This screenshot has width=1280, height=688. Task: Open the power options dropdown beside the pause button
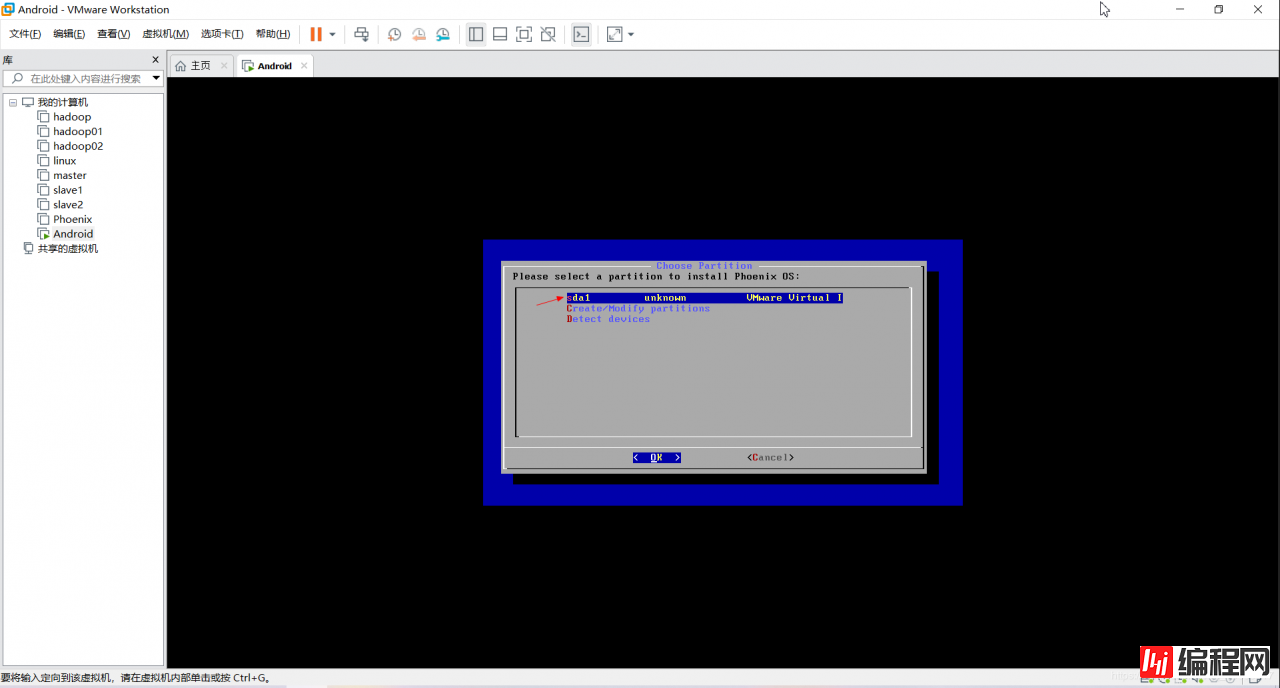(333, 34)
